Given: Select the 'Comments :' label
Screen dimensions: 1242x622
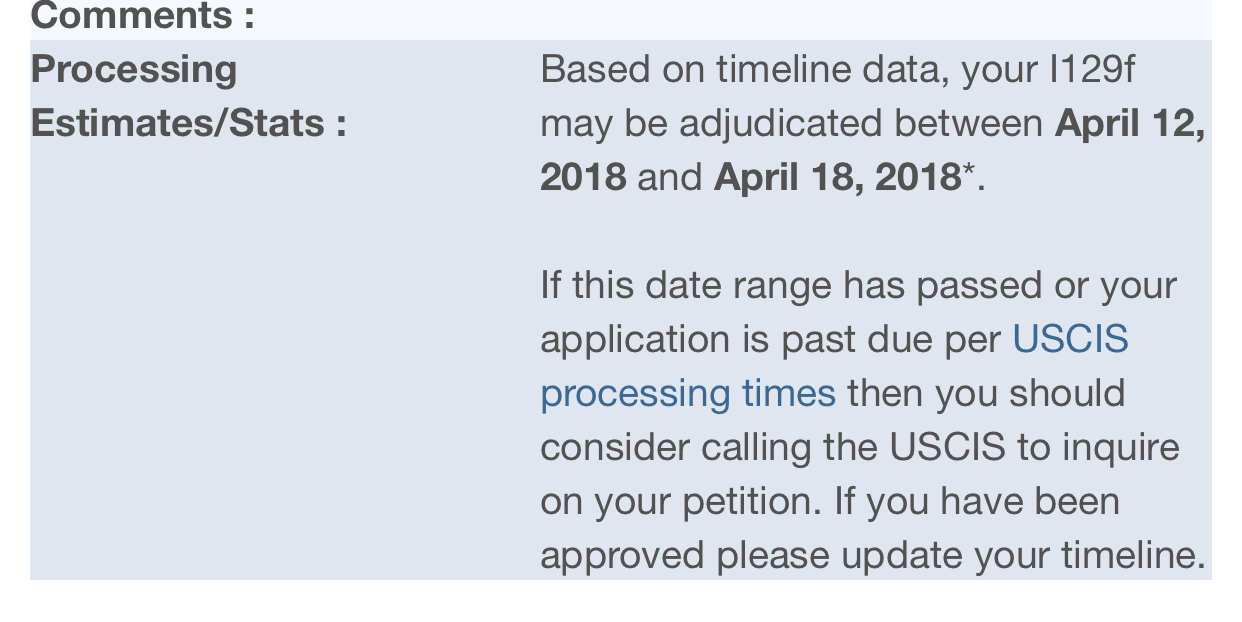Looking at the screenshot, I should pyautogui.click(x=143, y=16).
